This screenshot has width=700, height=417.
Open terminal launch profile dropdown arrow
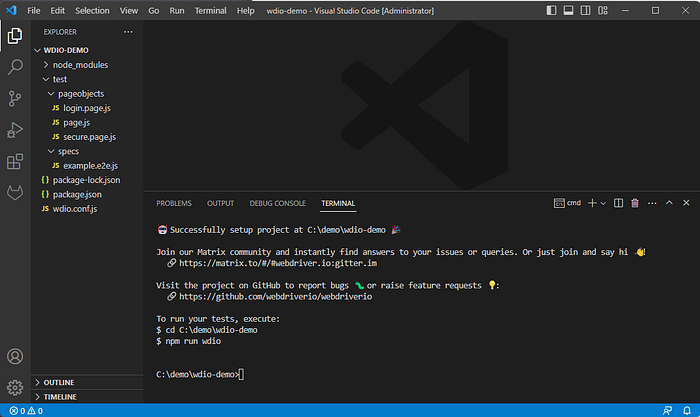(603, 203)
